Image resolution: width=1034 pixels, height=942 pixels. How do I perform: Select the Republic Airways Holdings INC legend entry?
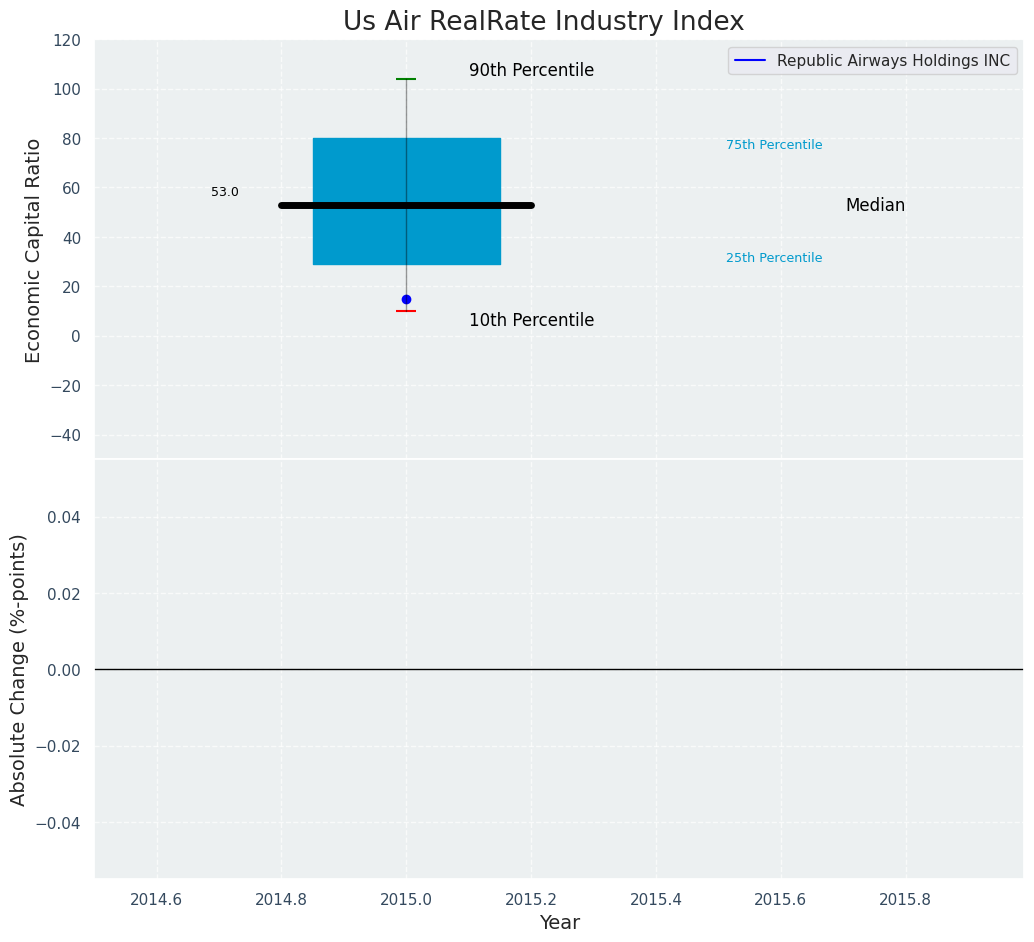(x=892, y=61)
